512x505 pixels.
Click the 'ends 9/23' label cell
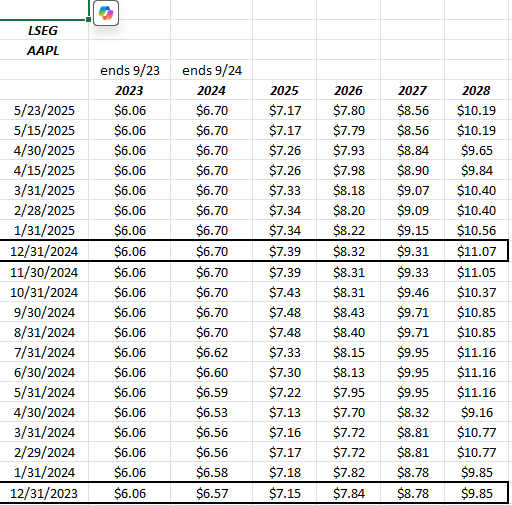tap(130, 70)
